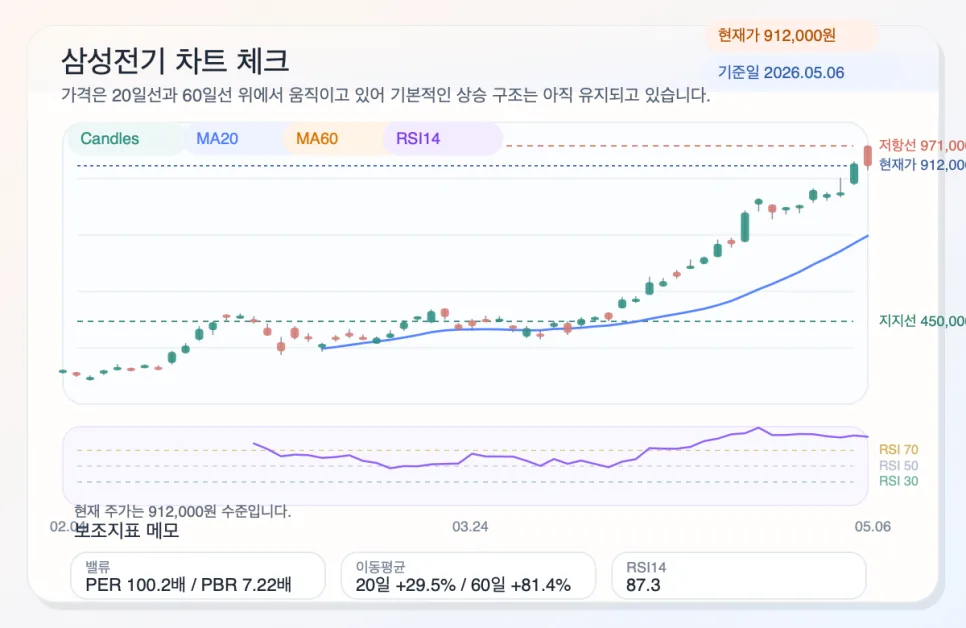
Task: Click the 현재가 912,000 label beside chart
Action: click(x=922, y=165)
